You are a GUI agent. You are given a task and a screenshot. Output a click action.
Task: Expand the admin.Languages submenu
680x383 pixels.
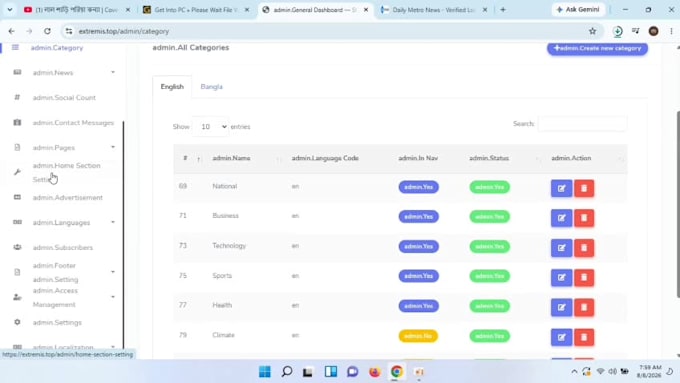coord(113,222)
